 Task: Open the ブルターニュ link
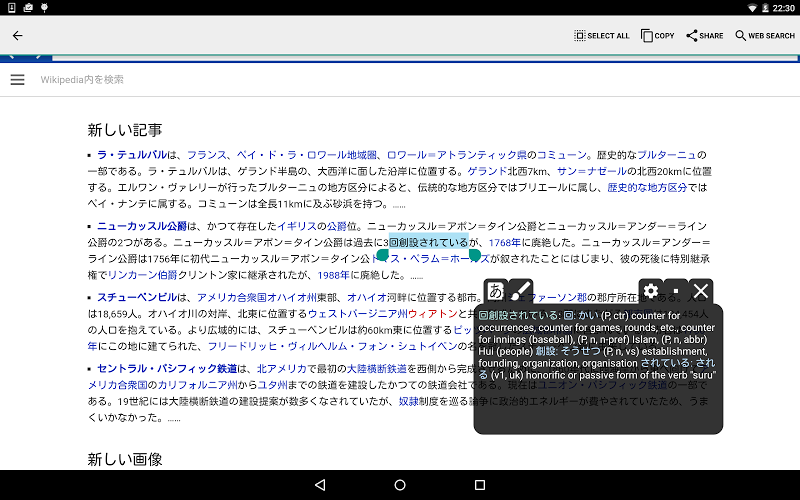tap(667, 155)
